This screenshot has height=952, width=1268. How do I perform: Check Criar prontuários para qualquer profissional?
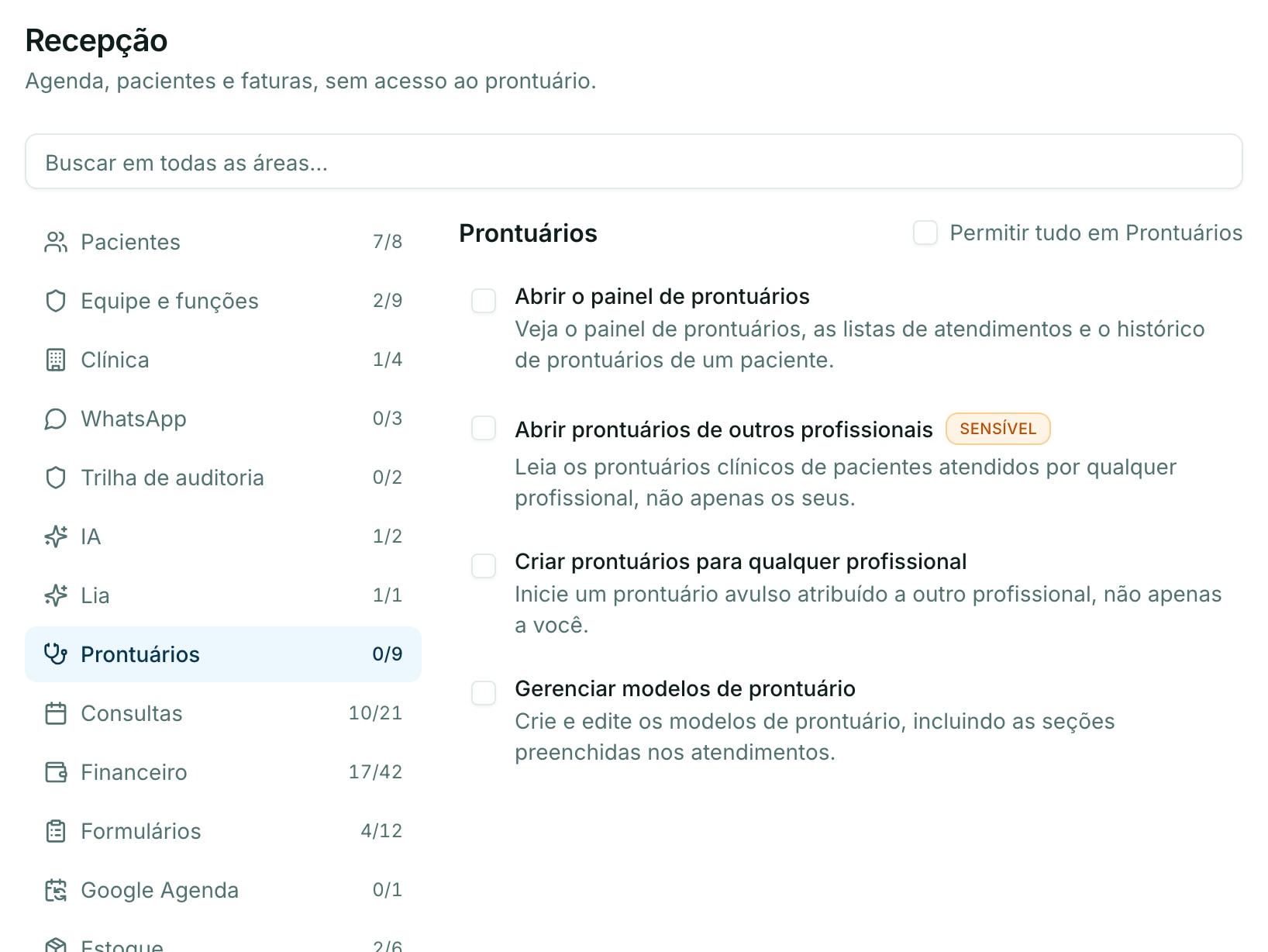[484, 566]
